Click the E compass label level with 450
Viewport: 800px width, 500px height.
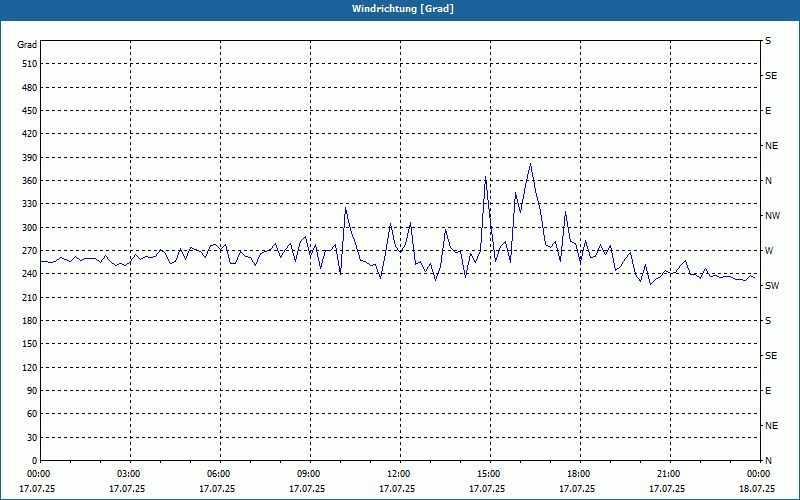[768, 111]
